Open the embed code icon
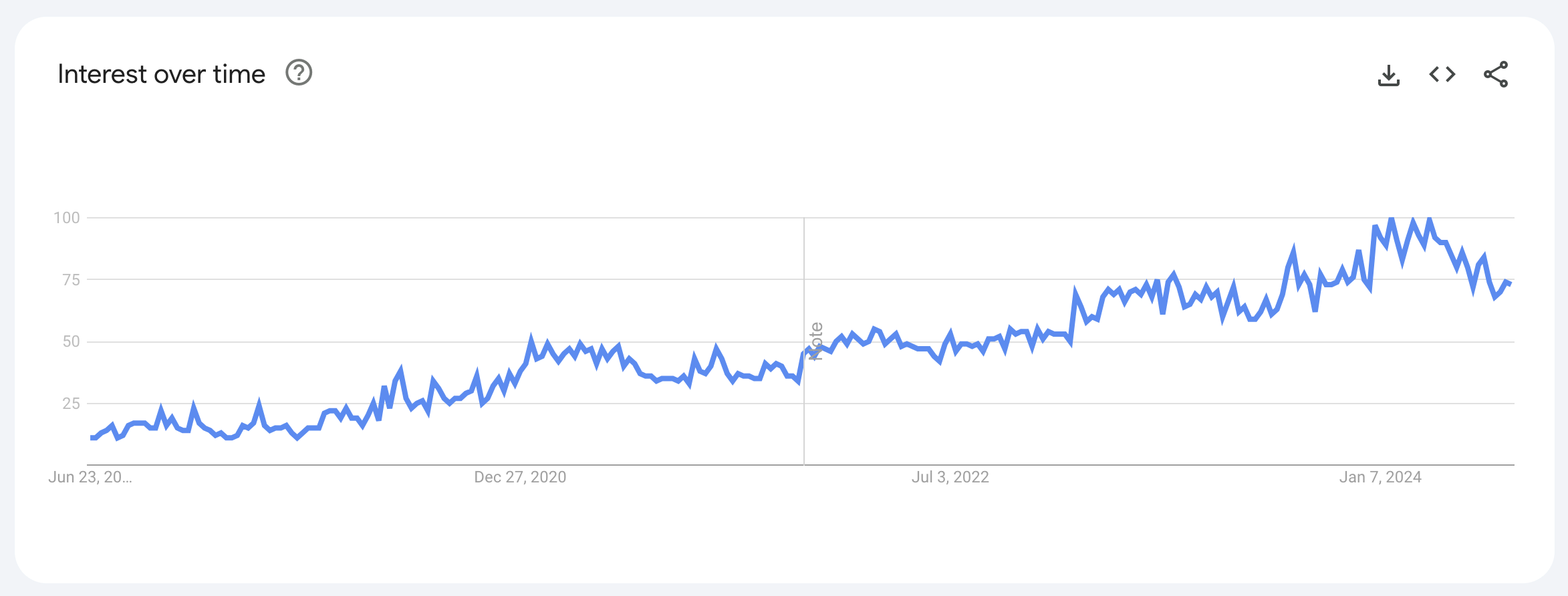The image size is (1568, 596). pyautogui.click(x=1442, y=74)
